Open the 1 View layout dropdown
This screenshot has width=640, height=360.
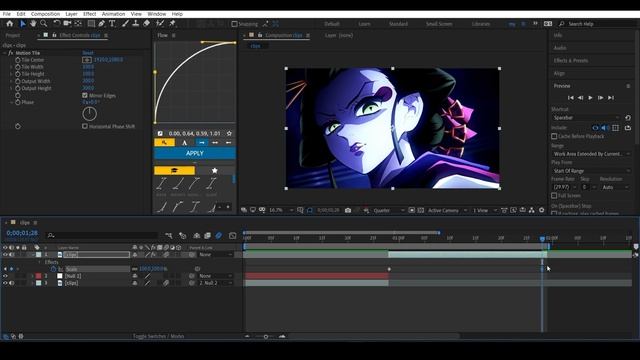[484, 210]
